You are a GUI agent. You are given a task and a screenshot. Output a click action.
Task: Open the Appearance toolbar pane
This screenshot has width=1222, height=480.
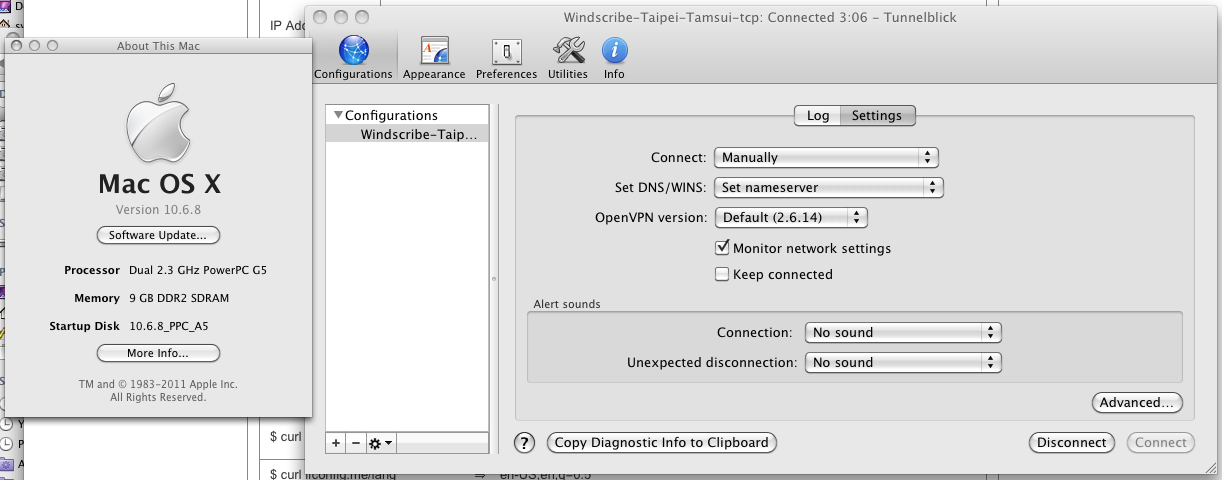tap(434, 58)
